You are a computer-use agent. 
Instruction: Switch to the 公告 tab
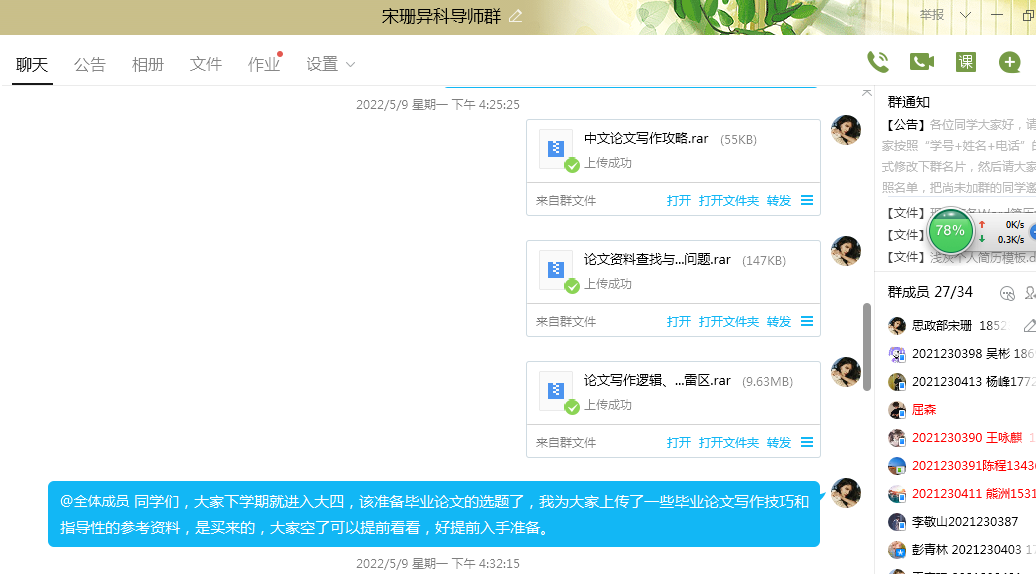click(90, 64)
